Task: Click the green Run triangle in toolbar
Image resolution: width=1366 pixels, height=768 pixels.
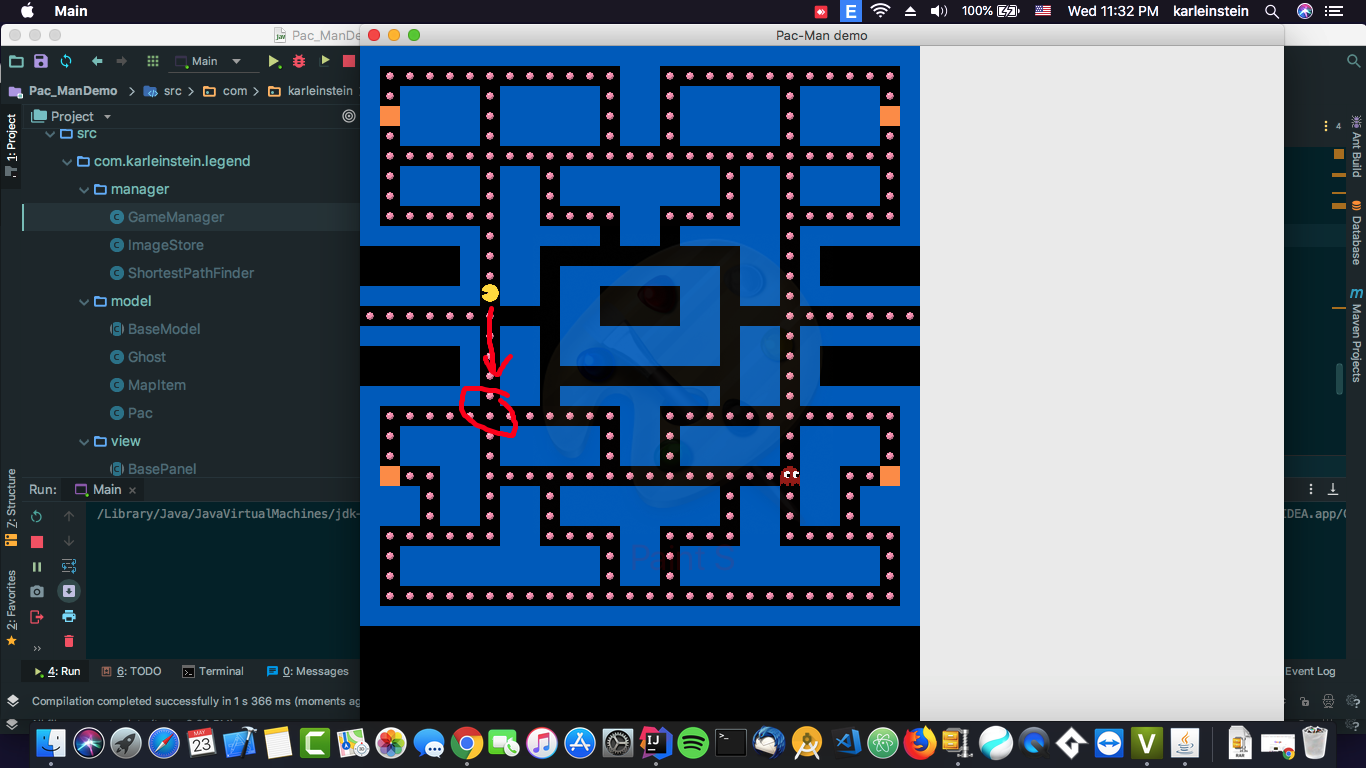Action: tap(274, 61)
